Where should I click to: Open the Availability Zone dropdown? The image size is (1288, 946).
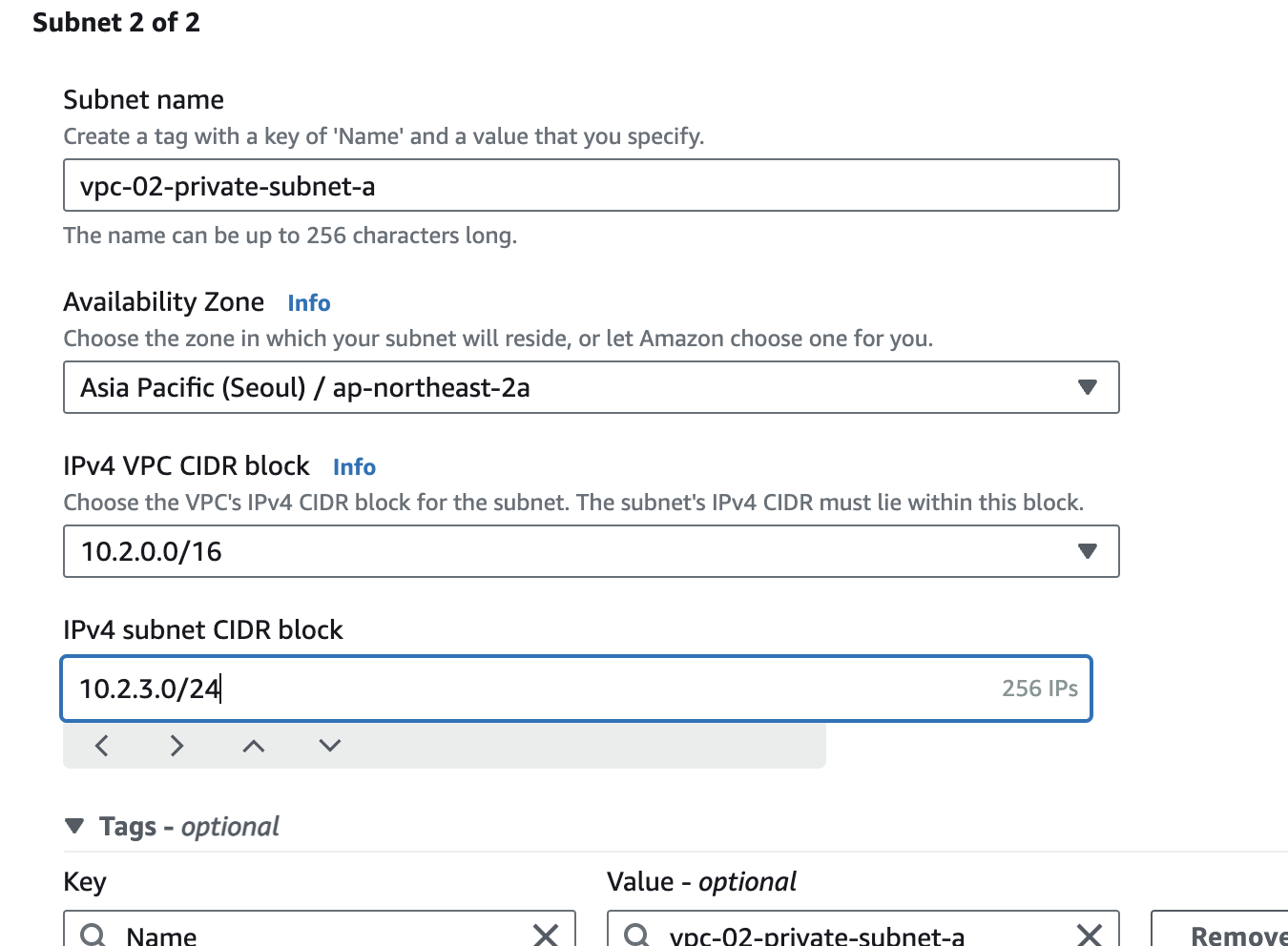1087,387
